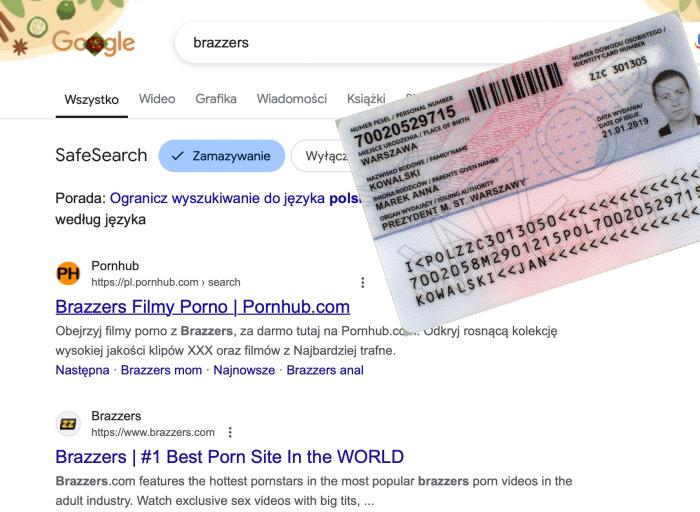Click the Brazzers ZZ favicon

[68, 424]
